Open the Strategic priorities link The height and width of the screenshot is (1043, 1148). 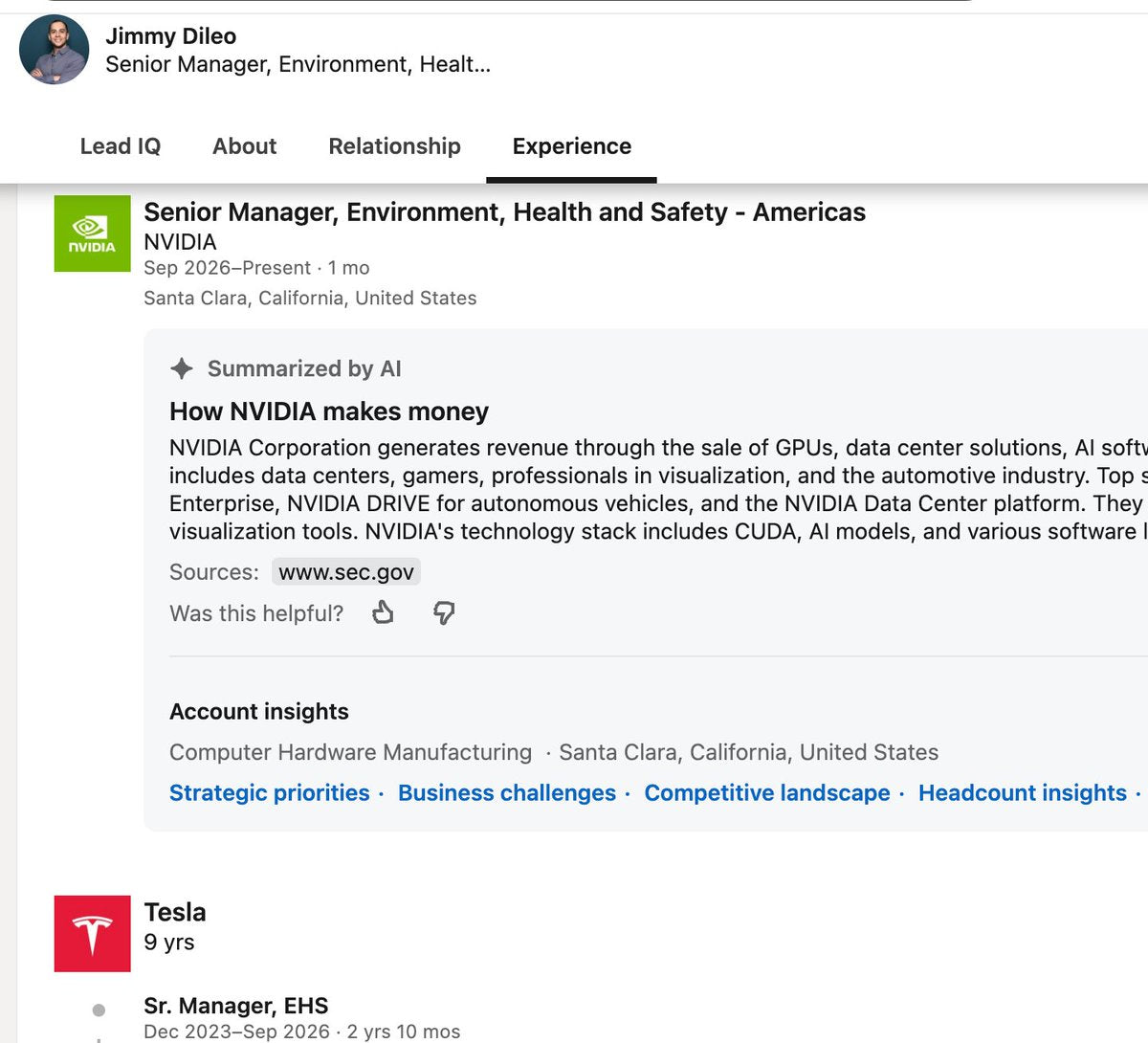tap(270, 793)
